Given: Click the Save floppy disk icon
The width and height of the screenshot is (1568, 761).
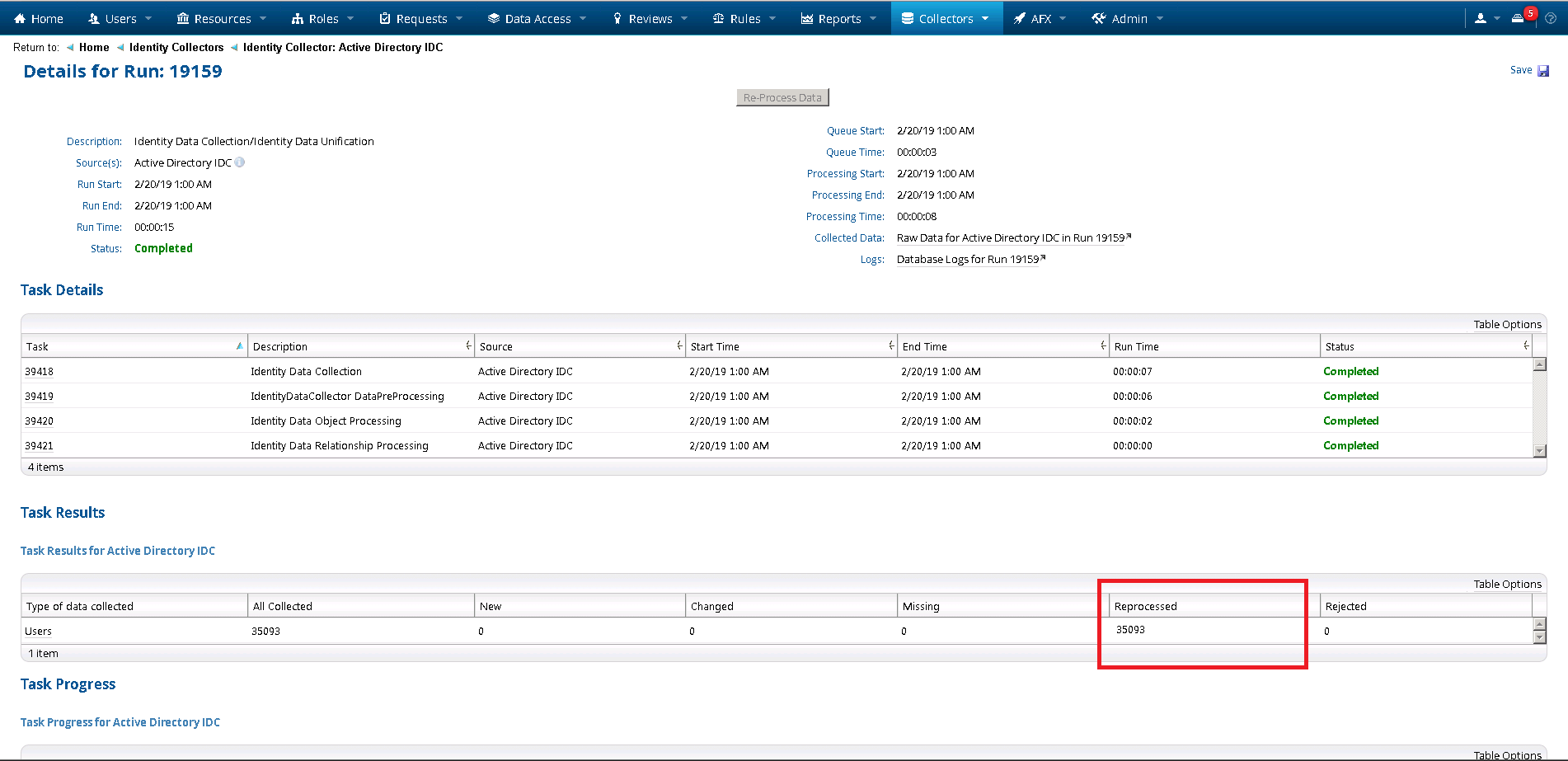Looking at the screenshot, I should (x=1543, y=71).
